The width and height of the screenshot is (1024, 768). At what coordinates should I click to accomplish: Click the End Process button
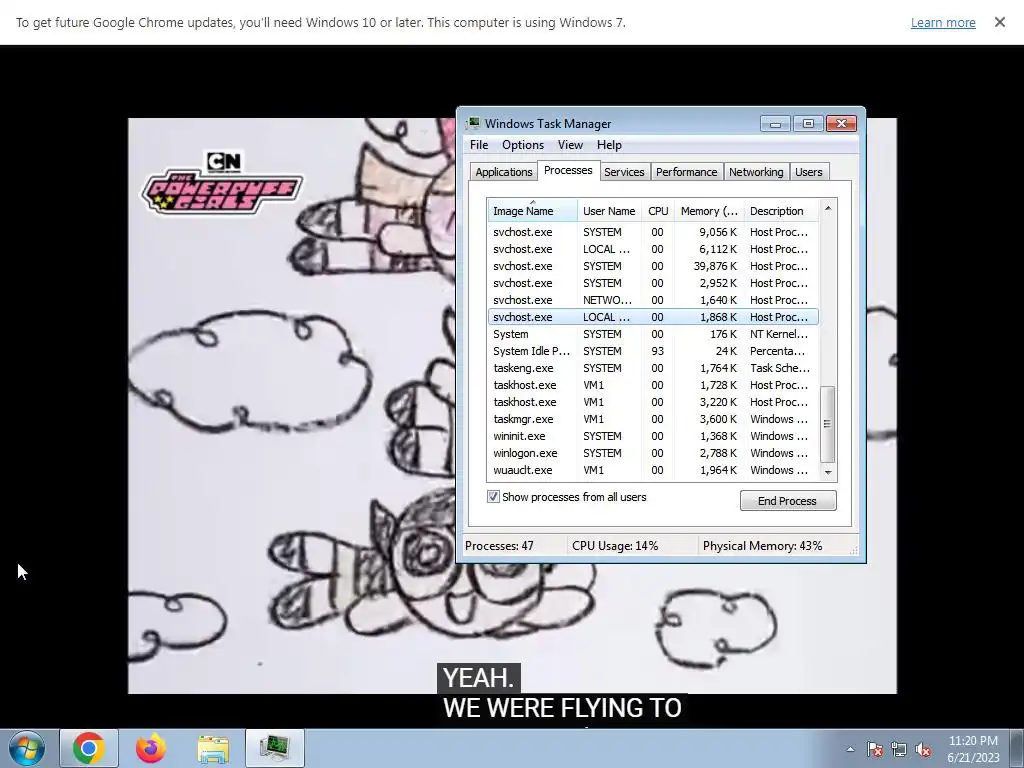coord(788,501)
